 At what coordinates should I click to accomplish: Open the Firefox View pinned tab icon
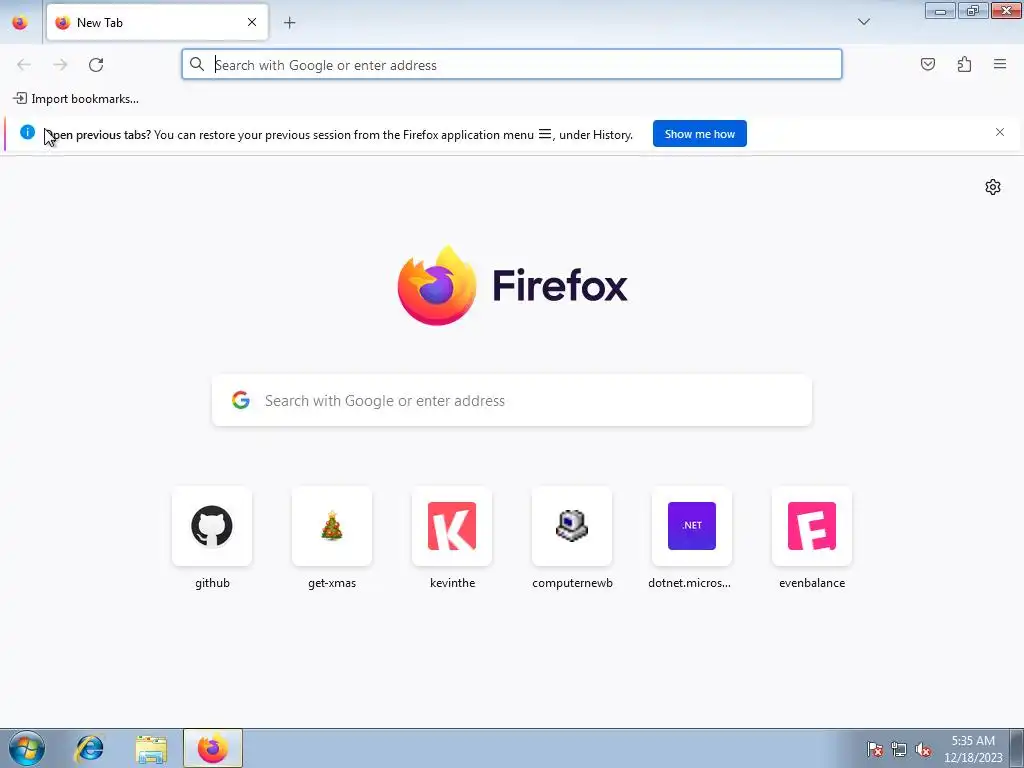[x=20, y=22]
